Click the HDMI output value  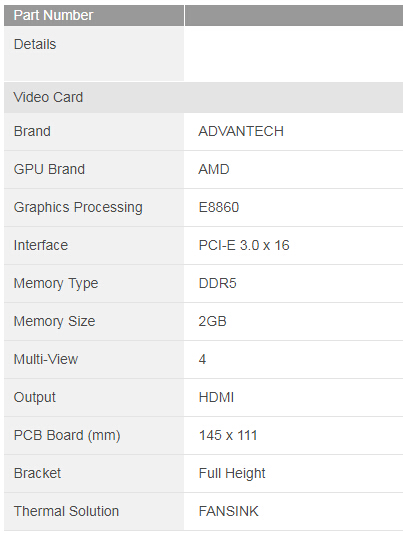(x=216, y=398)
